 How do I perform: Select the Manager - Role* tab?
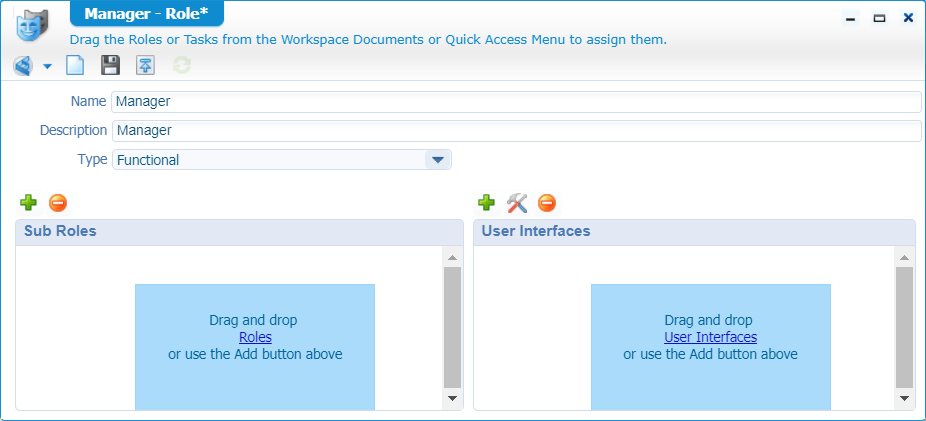tap(146, 14)
